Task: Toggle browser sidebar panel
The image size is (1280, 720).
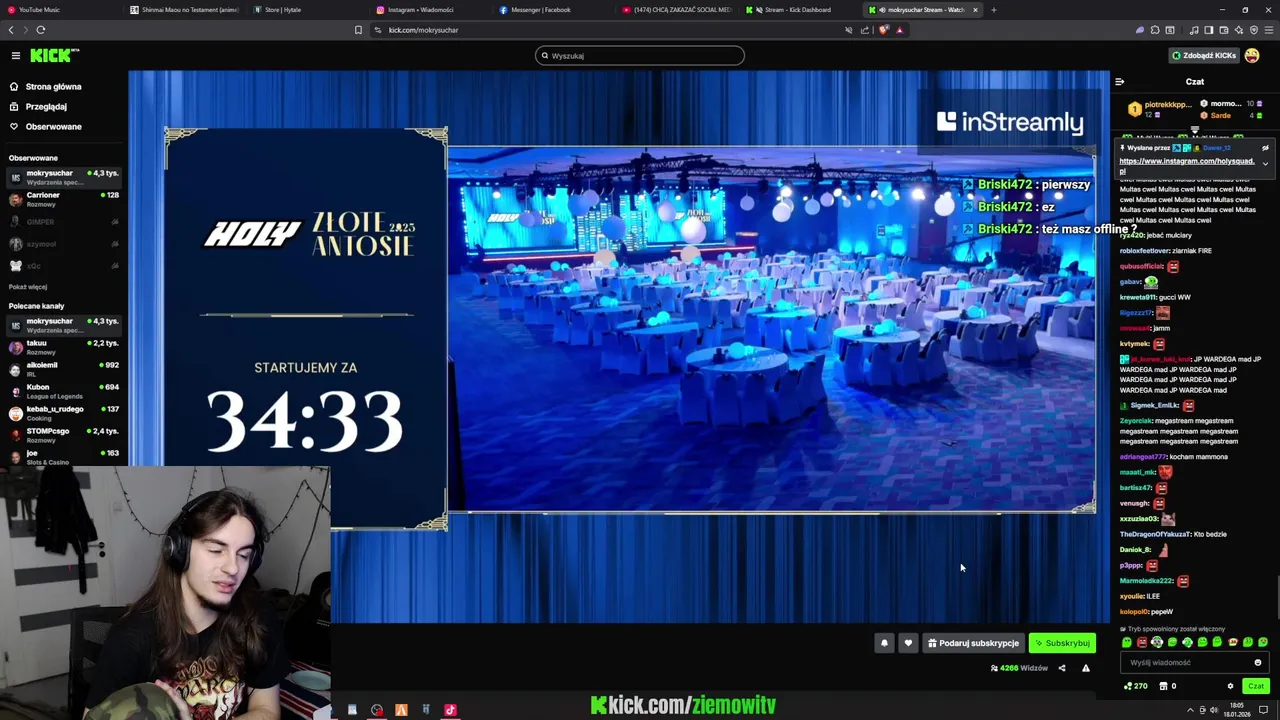Action: click(x=1209, y=30)
